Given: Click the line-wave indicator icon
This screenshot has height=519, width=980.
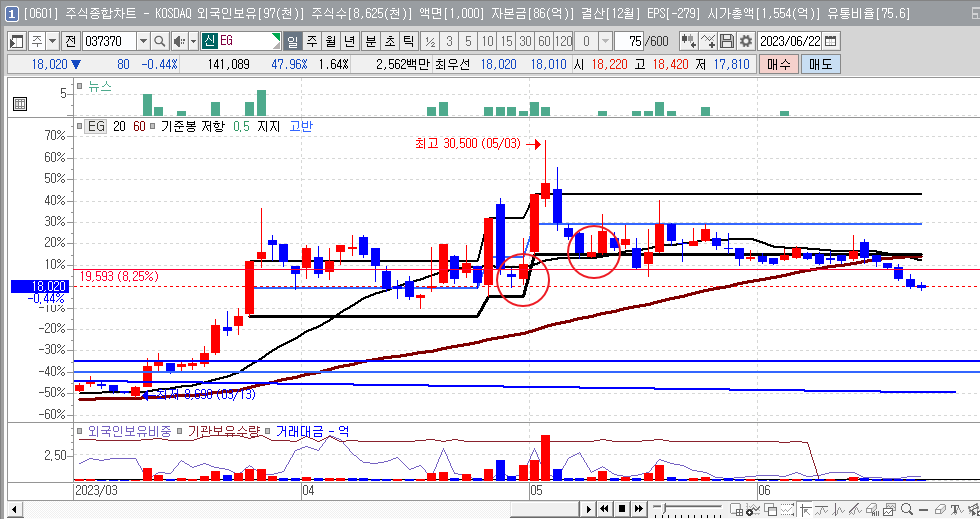Looking at the screenshot, I should click(x=822, y=509).
